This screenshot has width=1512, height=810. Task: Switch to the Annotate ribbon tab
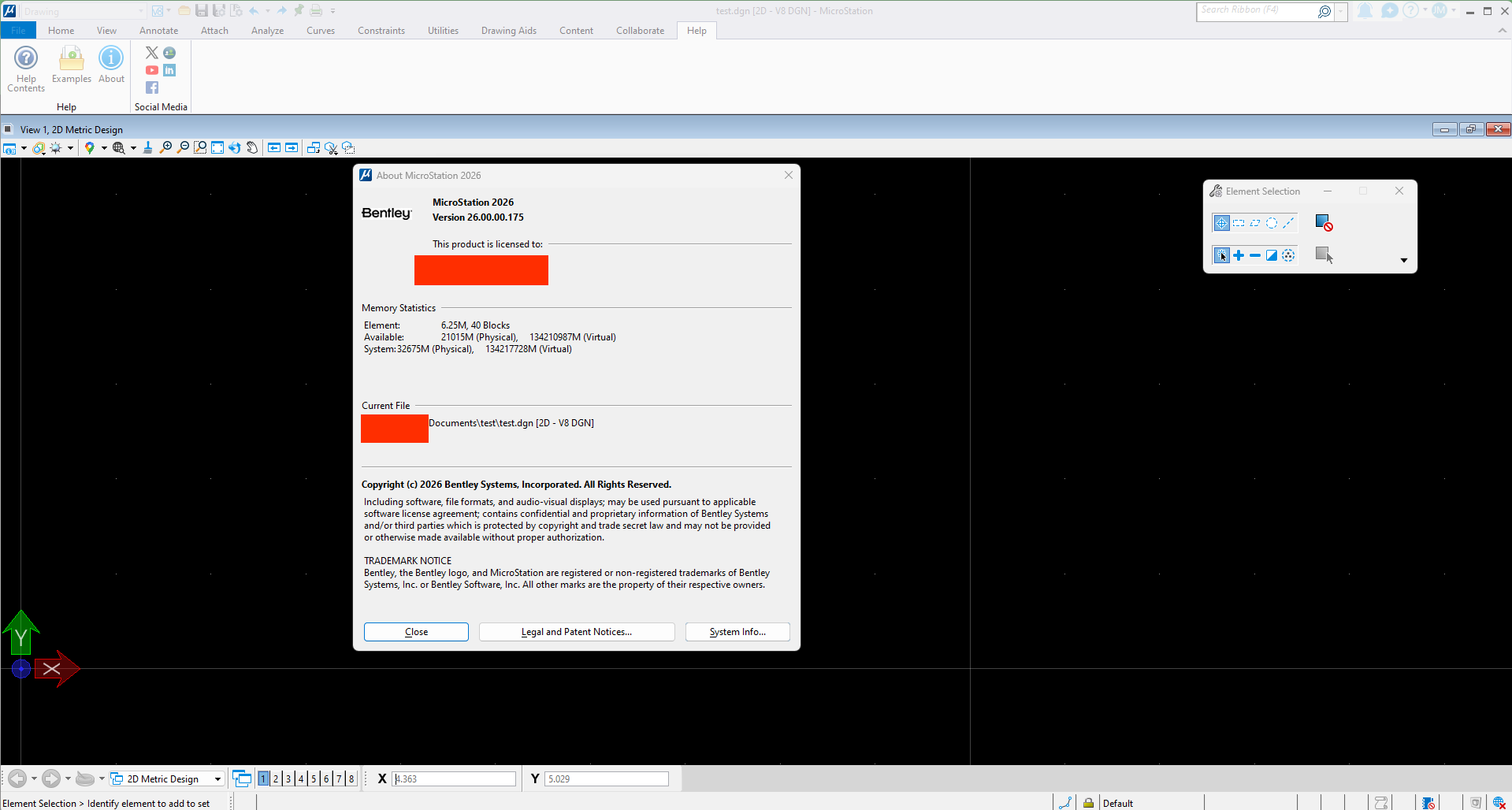(x=158, y=31)
